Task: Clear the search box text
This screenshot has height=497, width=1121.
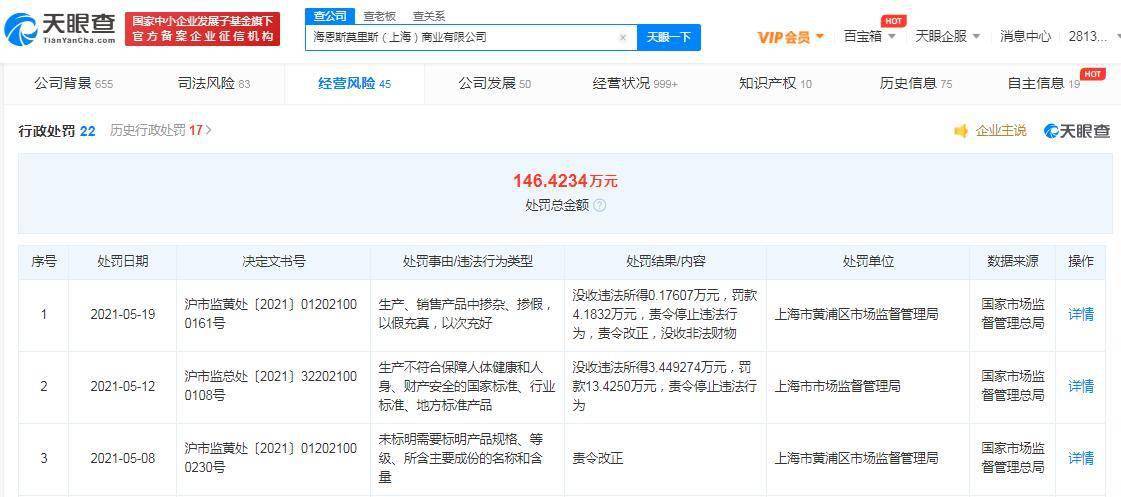Action: (x=623, y=37)
